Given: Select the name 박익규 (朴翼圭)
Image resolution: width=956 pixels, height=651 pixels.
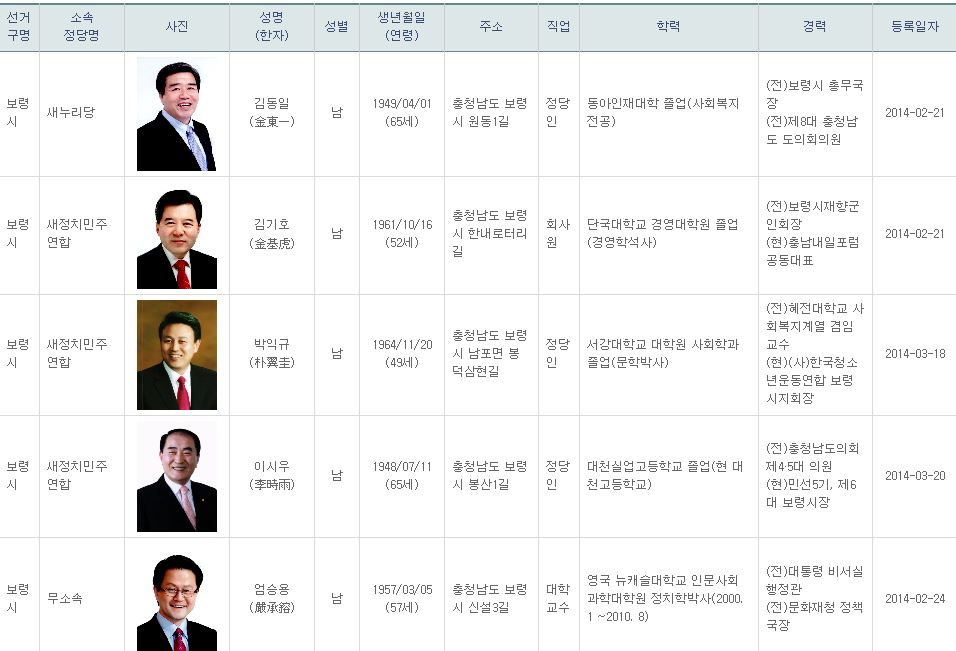Looking at the screenshot, I should click(272, 354).
